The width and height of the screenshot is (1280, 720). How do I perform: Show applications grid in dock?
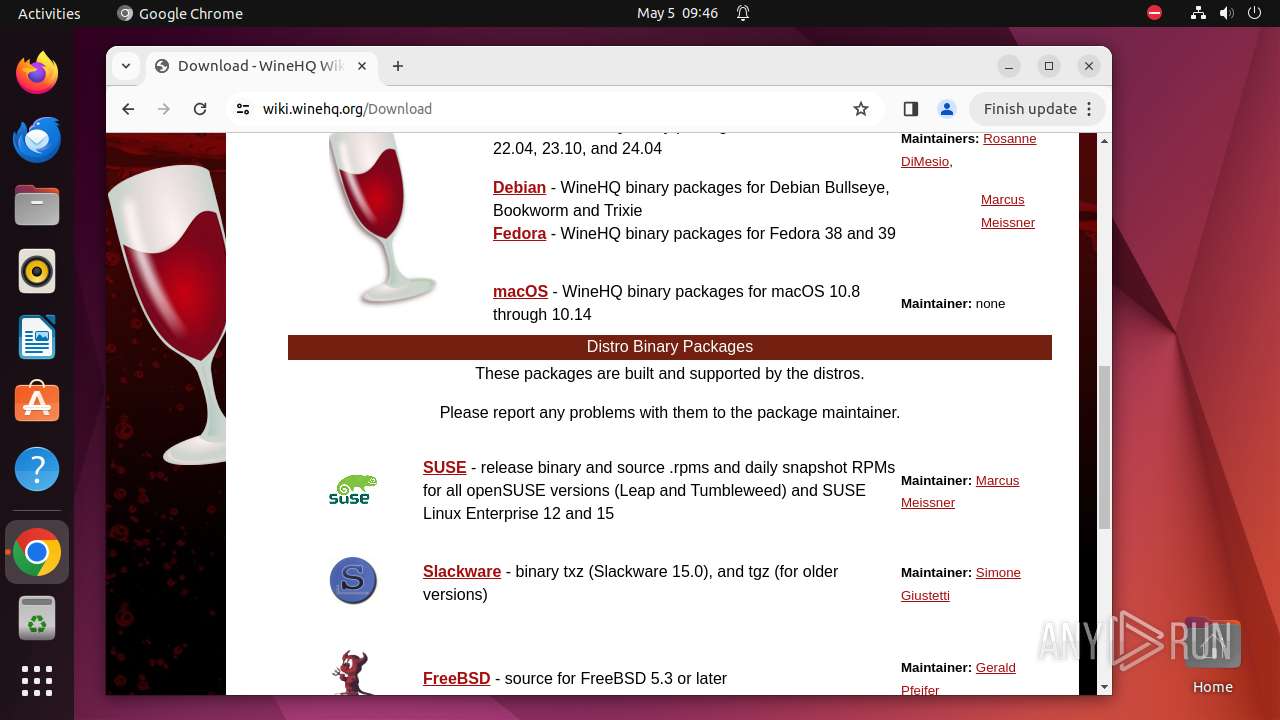(37, 681)
